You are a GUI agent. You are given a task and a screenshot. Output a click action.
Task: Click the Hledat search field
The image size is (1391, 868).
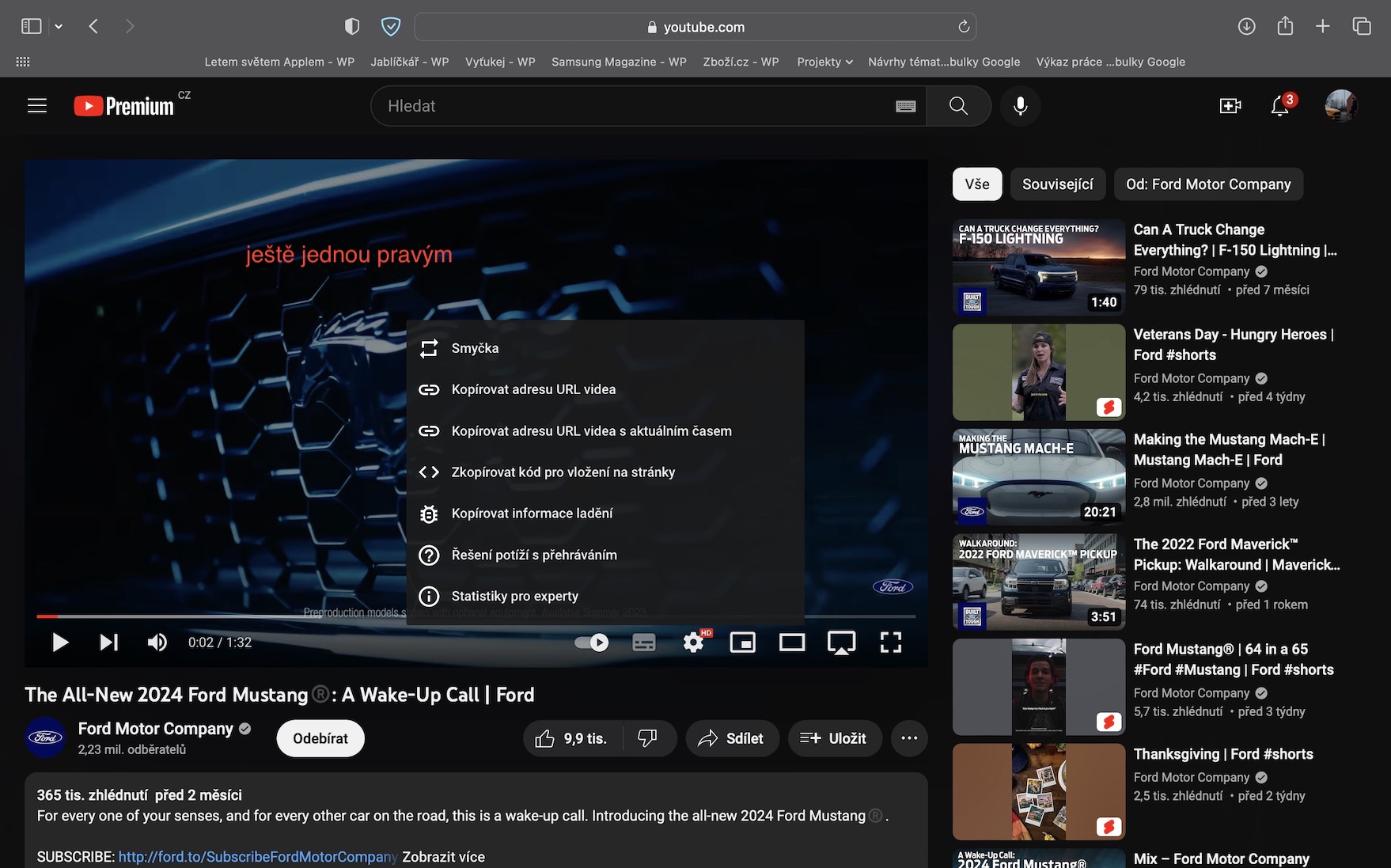point(633,106)
